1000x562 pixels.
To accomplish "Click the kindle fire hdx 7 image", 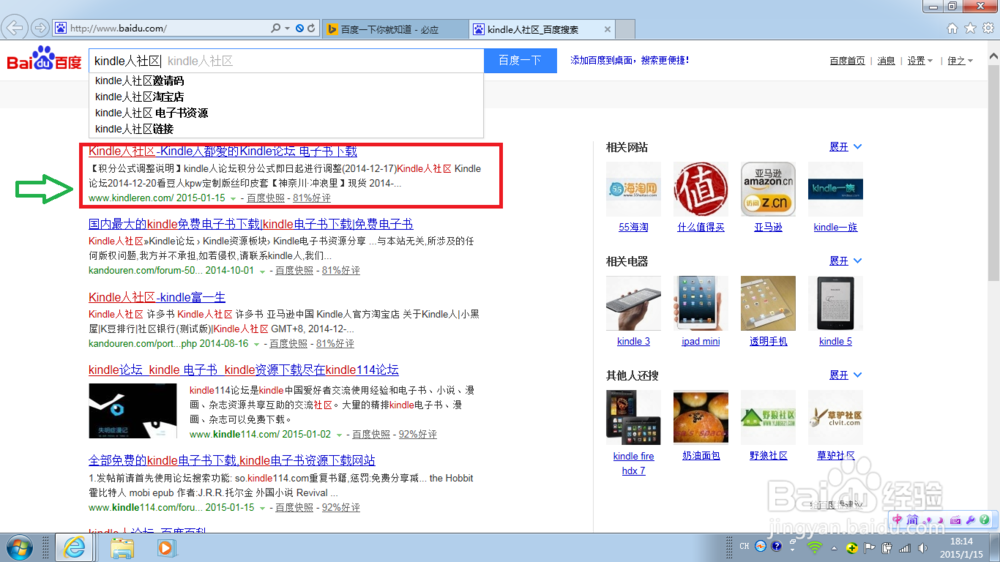I will [x=633, y=417].
